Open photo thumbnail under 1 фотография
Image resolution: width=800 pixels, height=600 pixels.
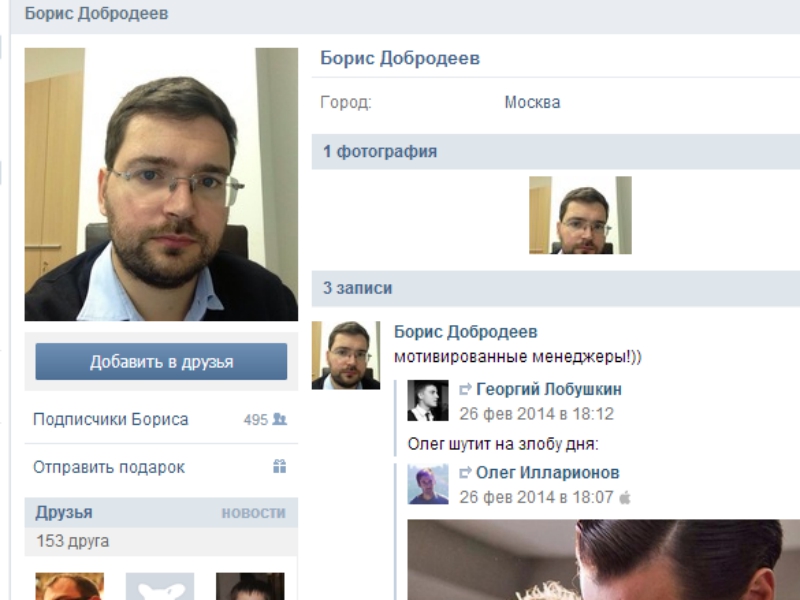pos(580,215)
